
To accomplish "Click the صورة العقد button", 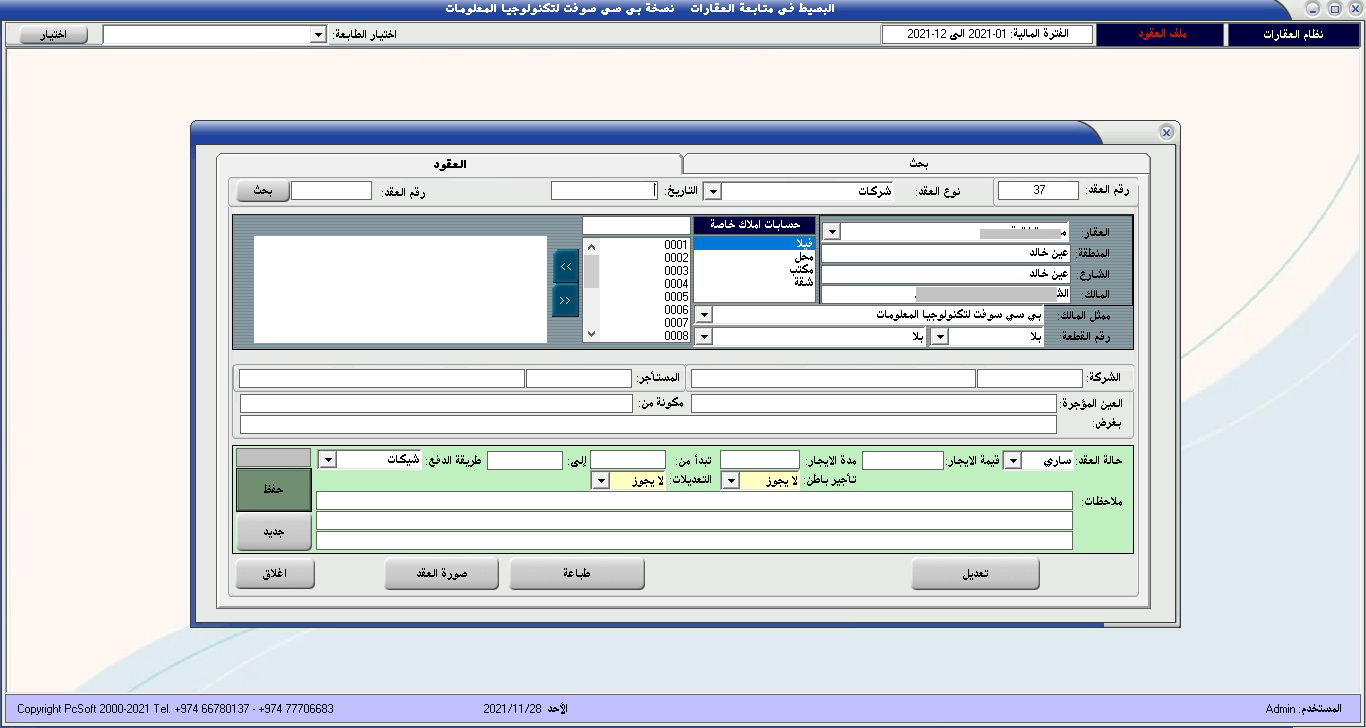I will coord(442,574).
